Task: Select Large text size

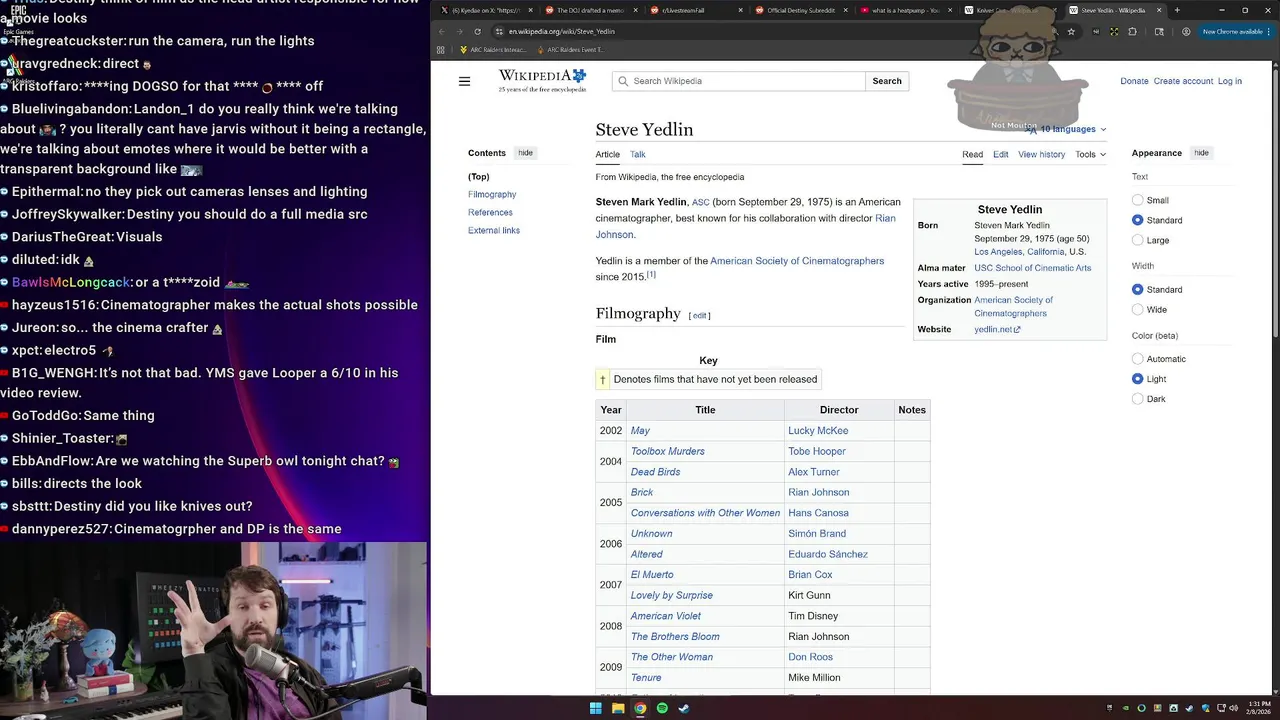Action: click(1137, 240)
